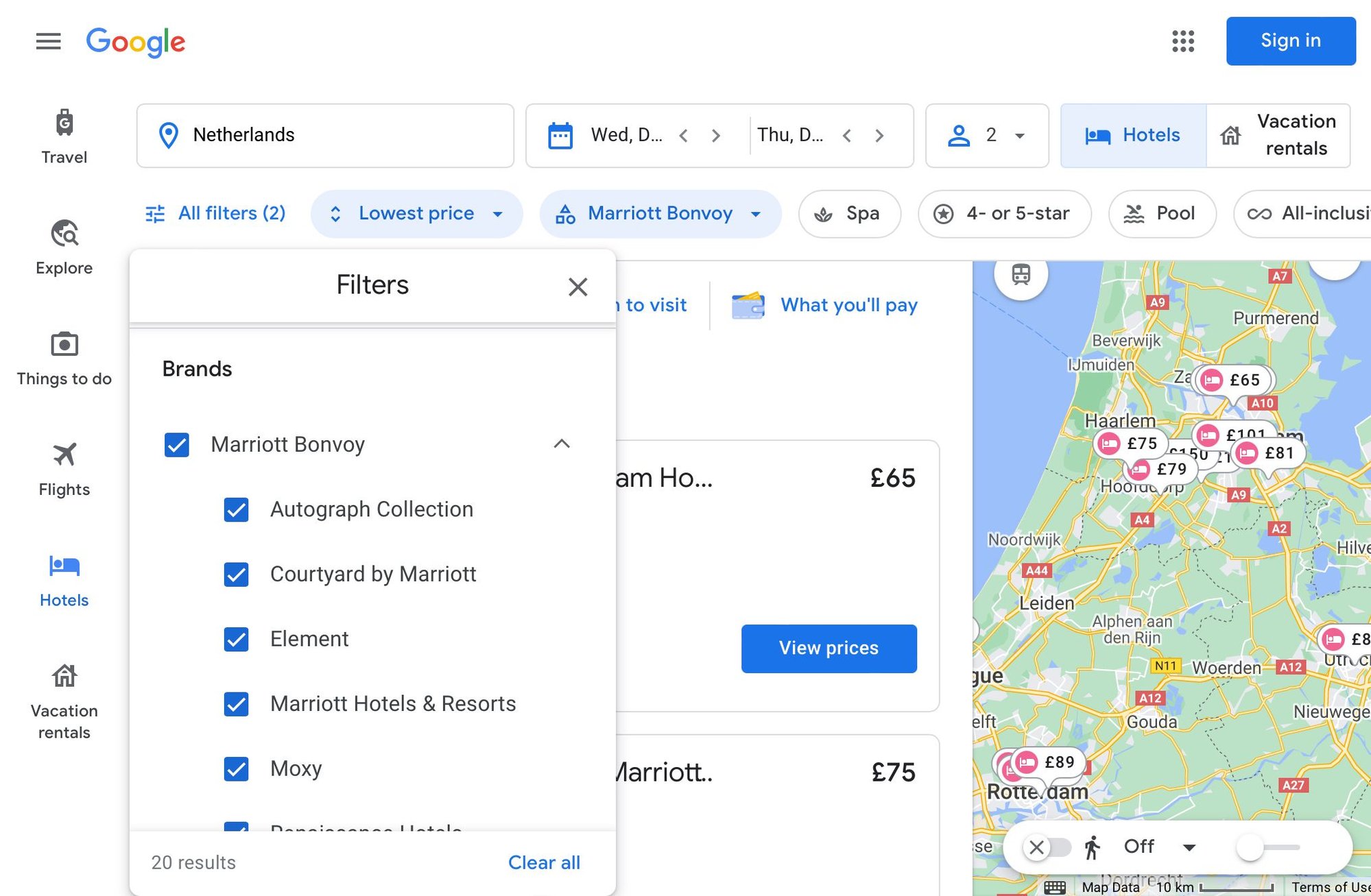Click the View prices button

pyautogui.click(x=828, y=648)
